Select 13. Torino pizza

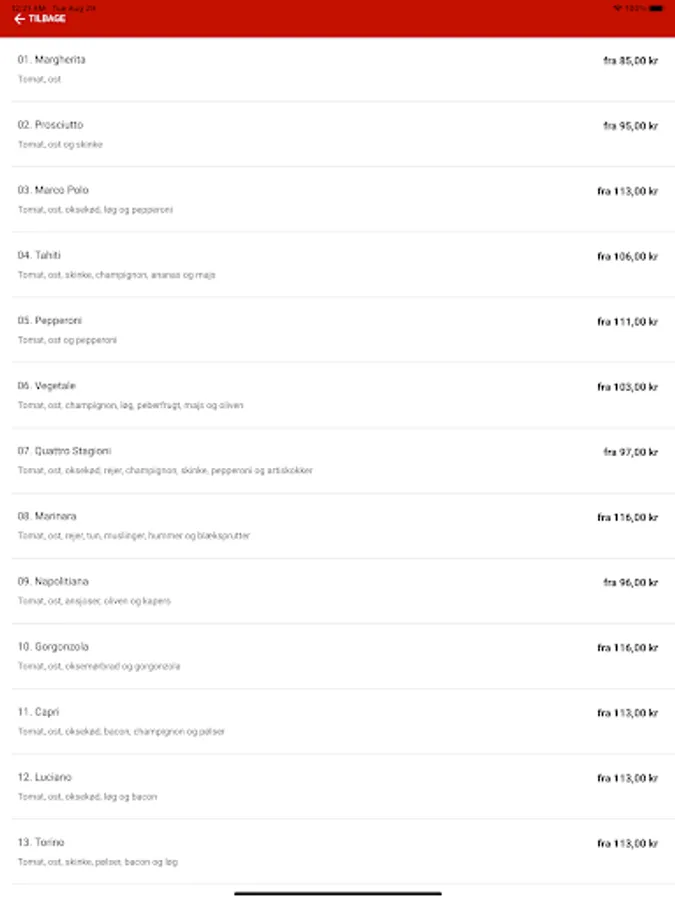(41, 842)
